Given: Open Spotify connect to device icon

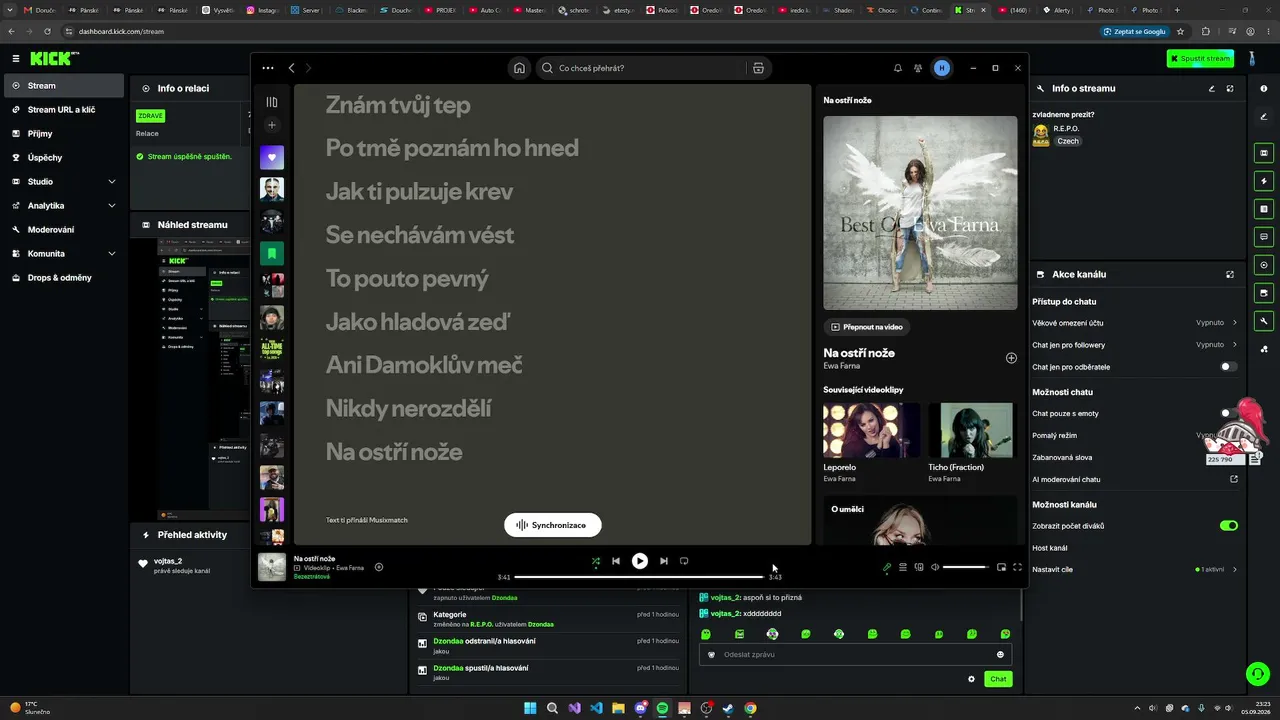Looking at the screenshot, I should [x=919, y=567].
